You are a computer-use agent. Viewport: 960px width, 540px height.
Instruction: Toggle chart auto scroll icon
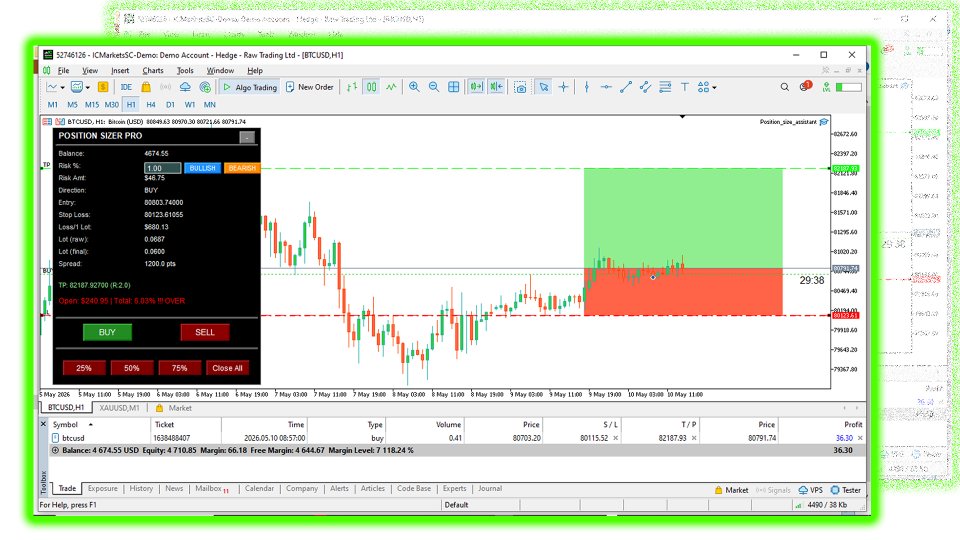[x=476, y=87]
